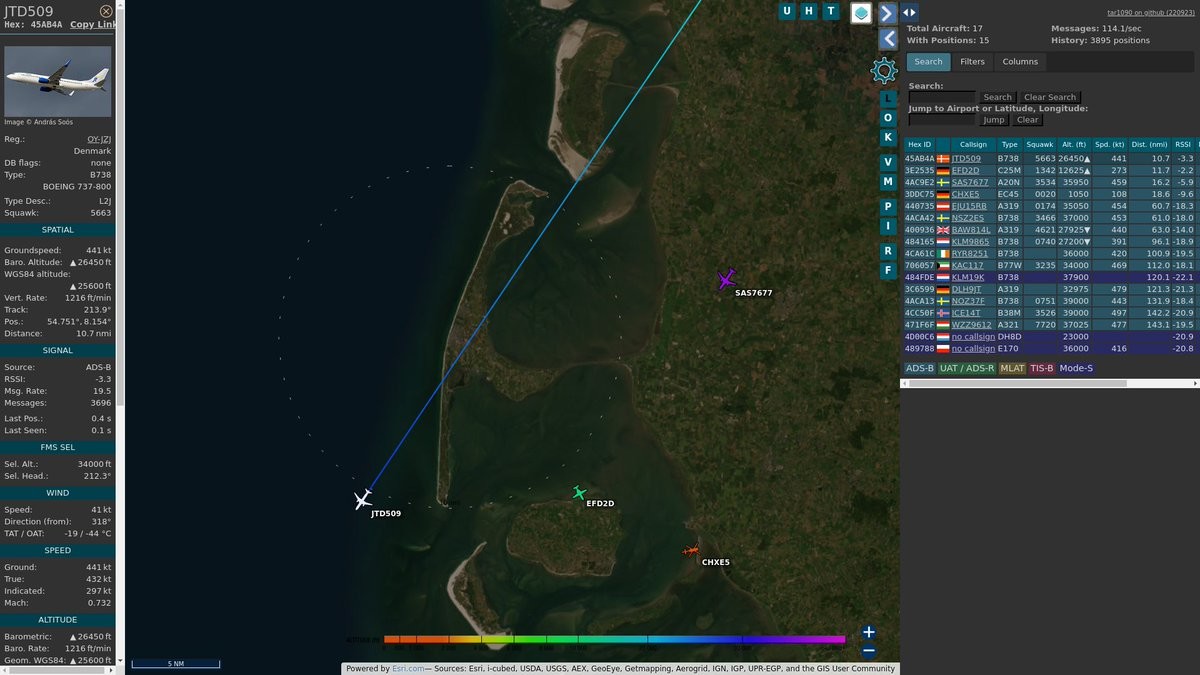Click the double-arrow sidebar width toggle
Screen dimensions: 1200x675
pos(909,12)
